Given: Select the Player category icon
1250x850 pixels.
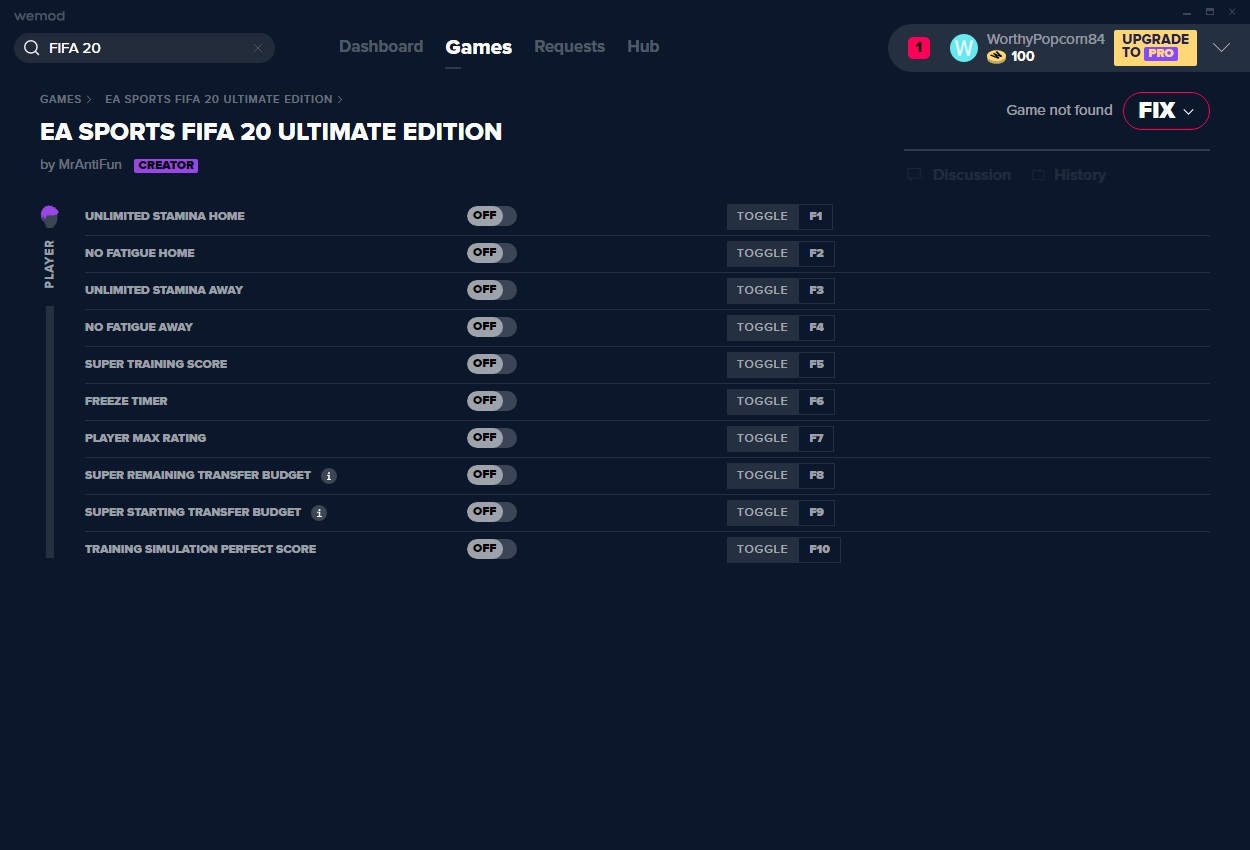Looking at the screenshot, I should point(50,217).
